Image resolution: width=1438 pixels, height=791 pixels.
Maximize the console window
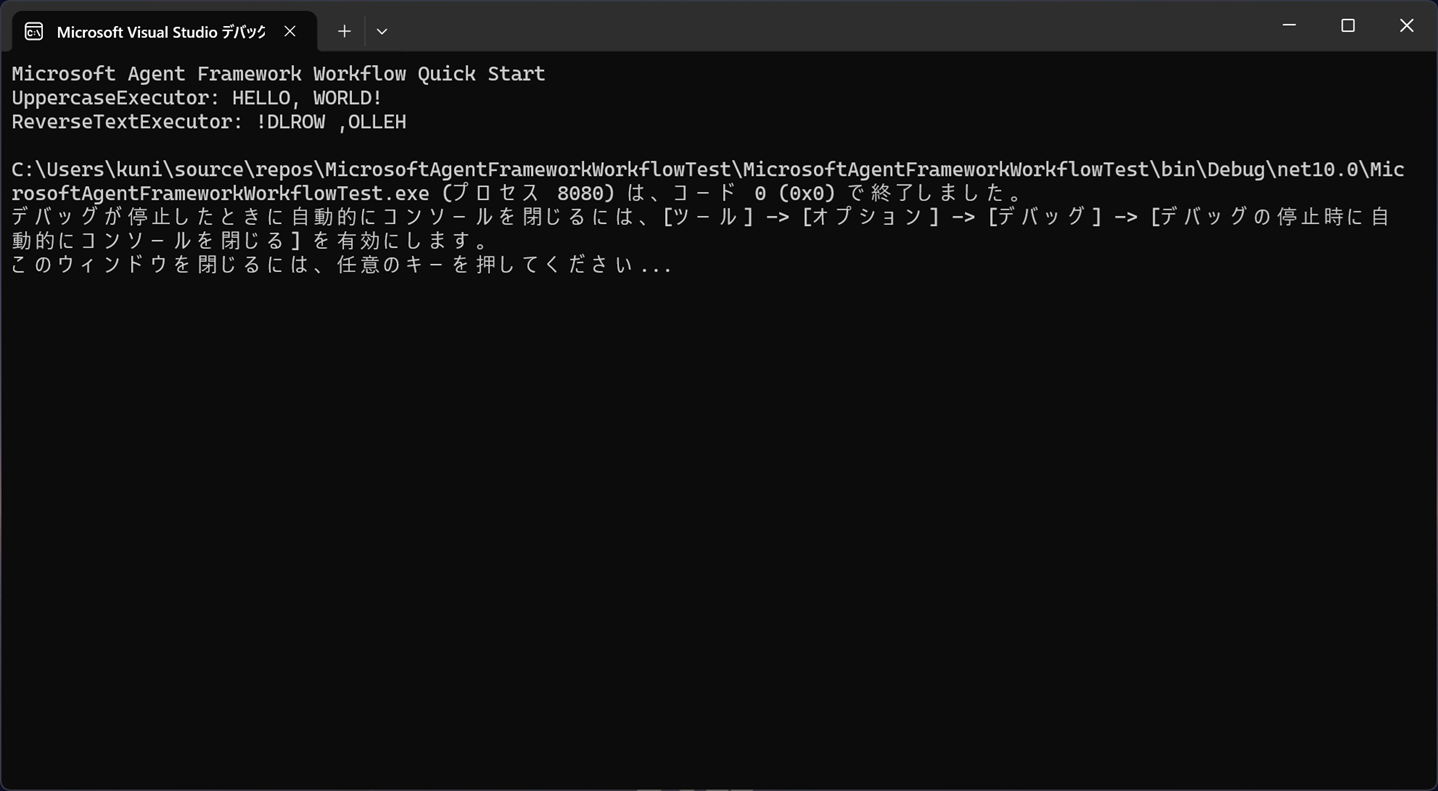click(x=1348, y=26)
